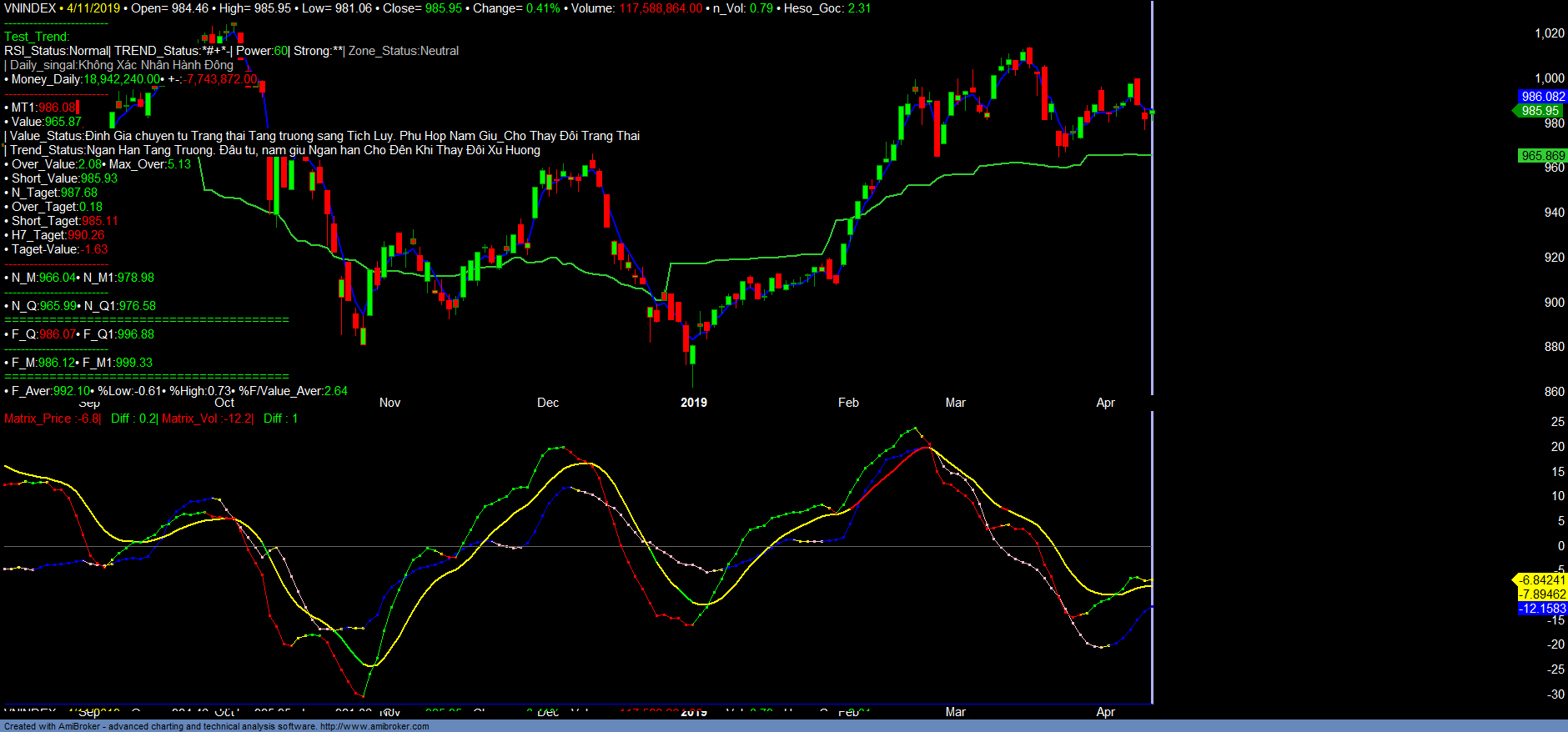Click the Apr label below the oscillator pane
This screenshot has height=732, width=1568.
click(x=1105, y=712)
